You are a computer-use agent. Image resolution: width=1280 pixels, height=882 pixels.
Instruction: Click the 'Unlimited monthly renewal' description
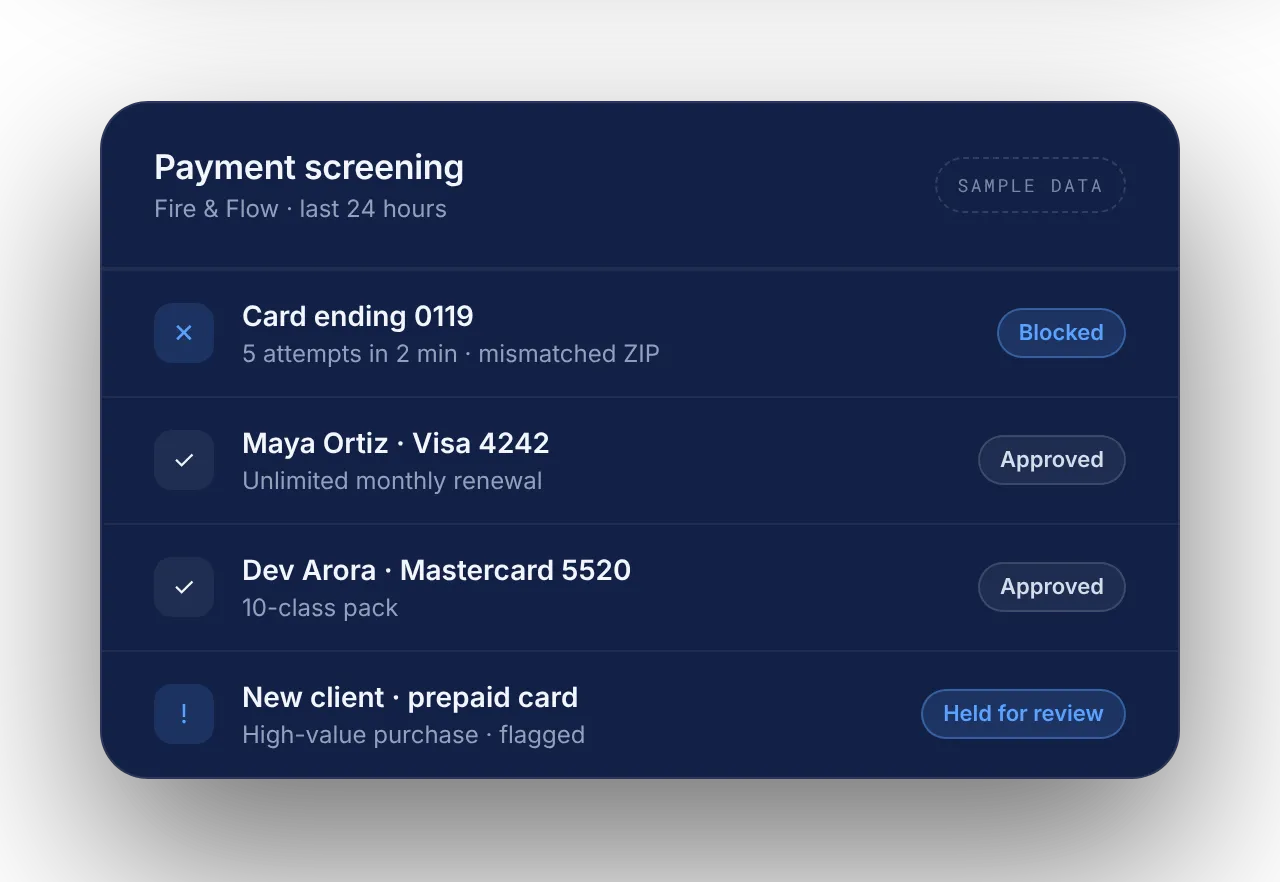[392, 481]
